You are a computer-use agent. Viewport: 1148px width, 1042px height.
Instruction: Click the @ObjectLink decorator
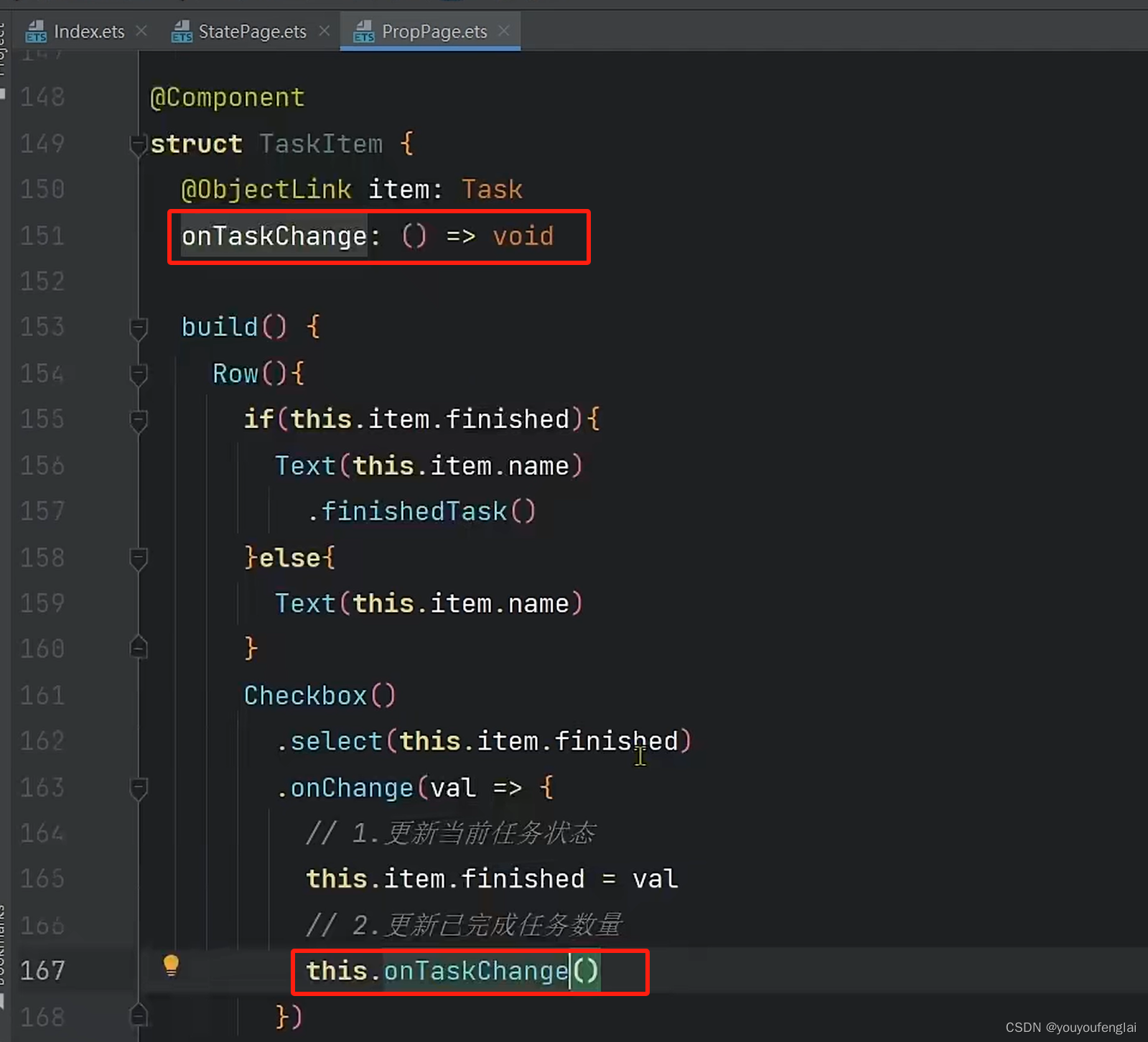coord(266,190)
